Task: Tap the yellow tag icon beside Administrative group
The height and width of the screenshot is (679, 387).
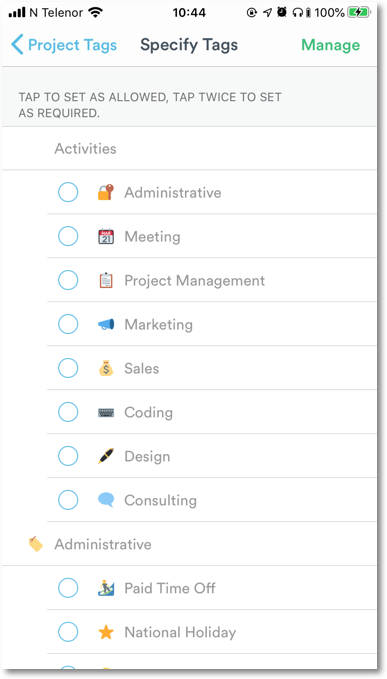Action: [35, 544]
